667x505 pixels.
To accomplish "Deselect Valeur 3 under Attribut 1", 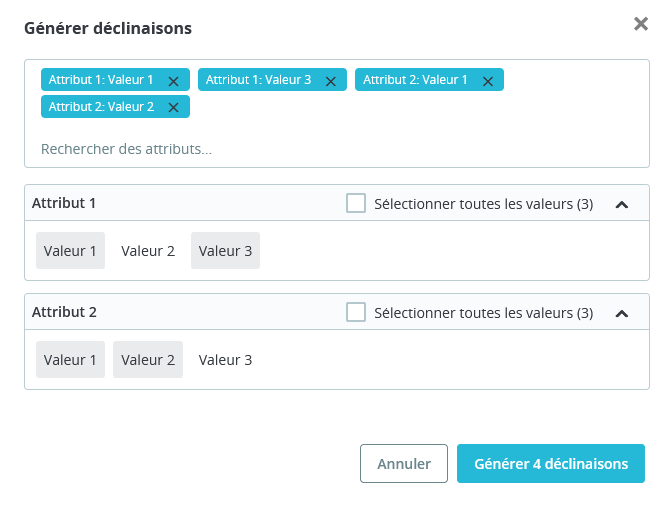I will 225,251.
